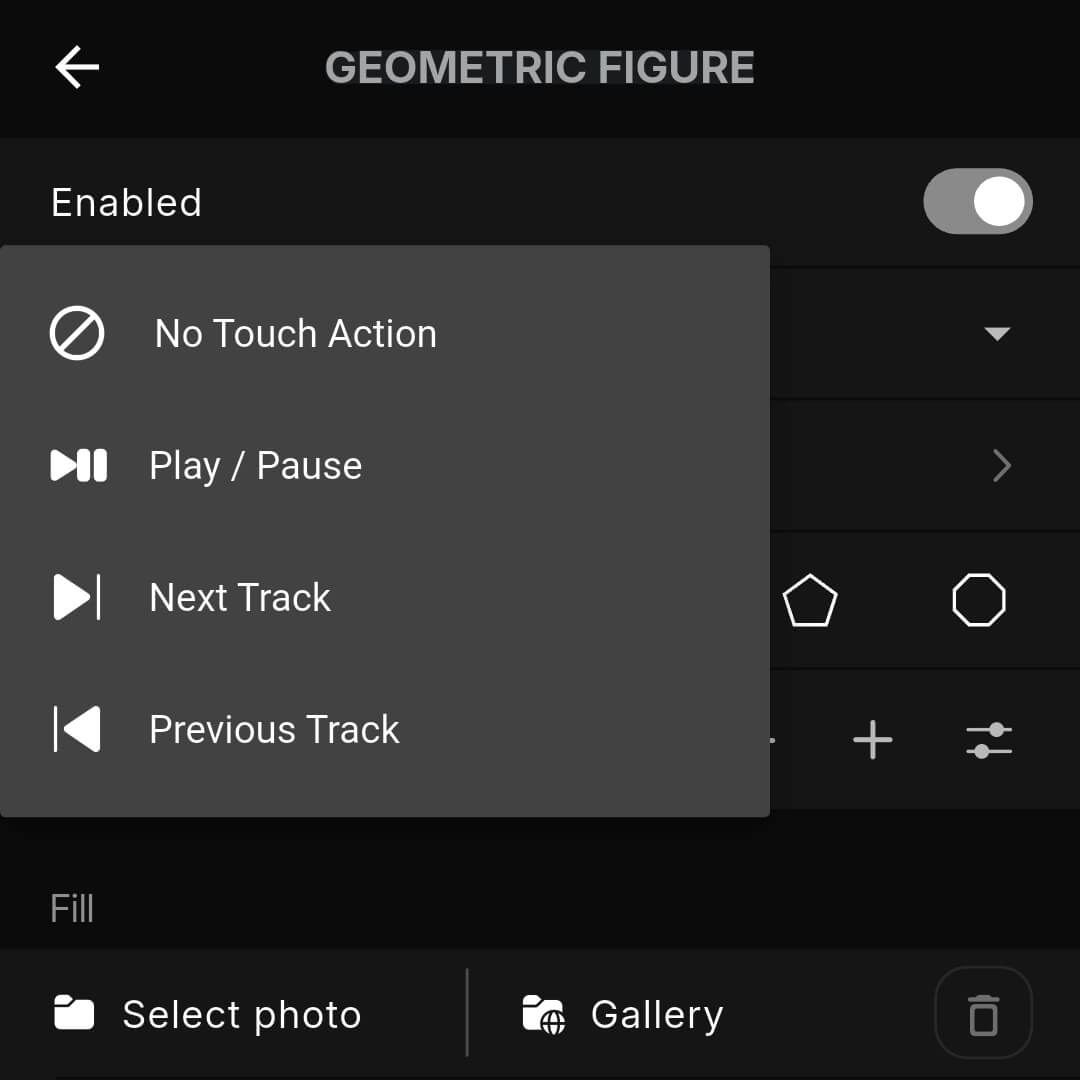The height and width of the screenshot is (1080, 1080).
Task: Choose Play / Pause as the touch action
Action: click(x=255, y=465)
